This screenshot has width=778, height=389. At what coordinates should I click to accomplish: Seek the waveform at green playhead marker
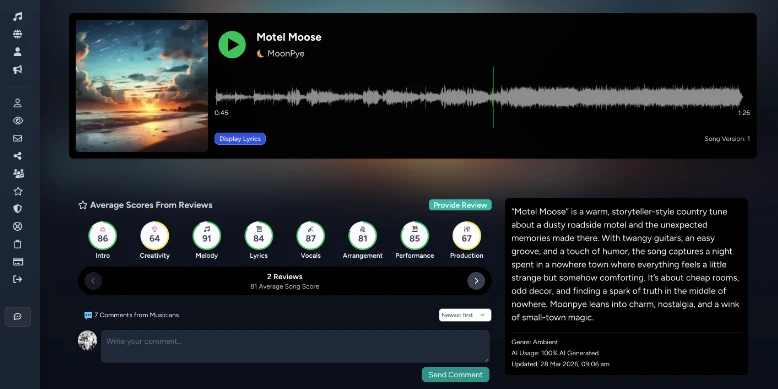pyautogui.click(x=493, y=97)
